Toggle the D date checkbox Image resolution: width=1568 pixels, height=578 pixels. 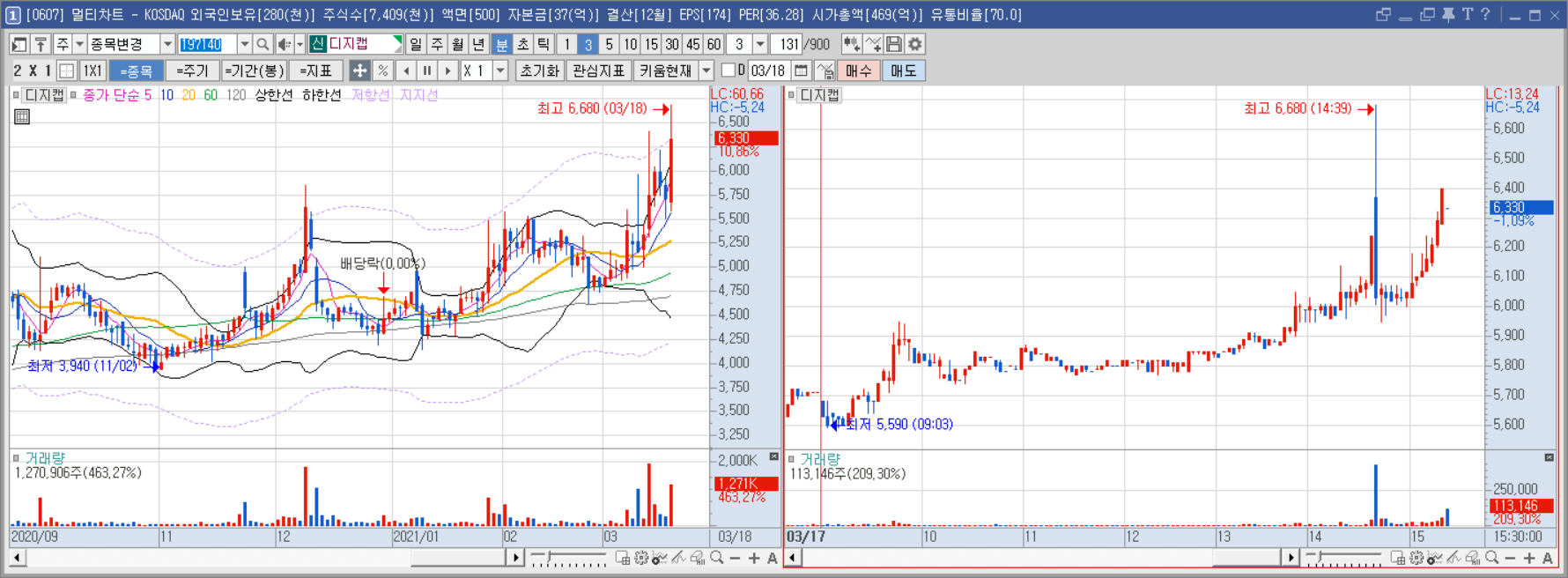click(x=728, y=70)
